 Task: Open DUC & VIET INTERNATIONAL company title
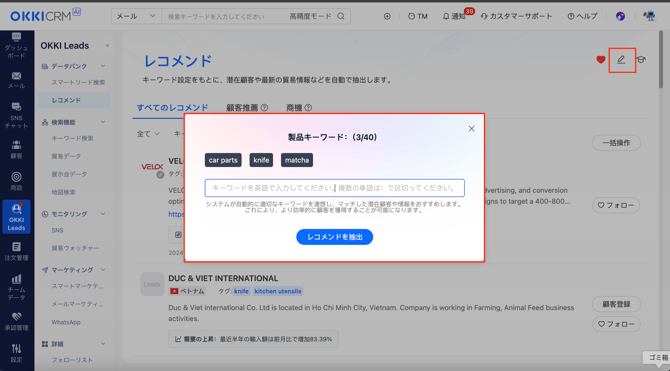coord(223,278)
